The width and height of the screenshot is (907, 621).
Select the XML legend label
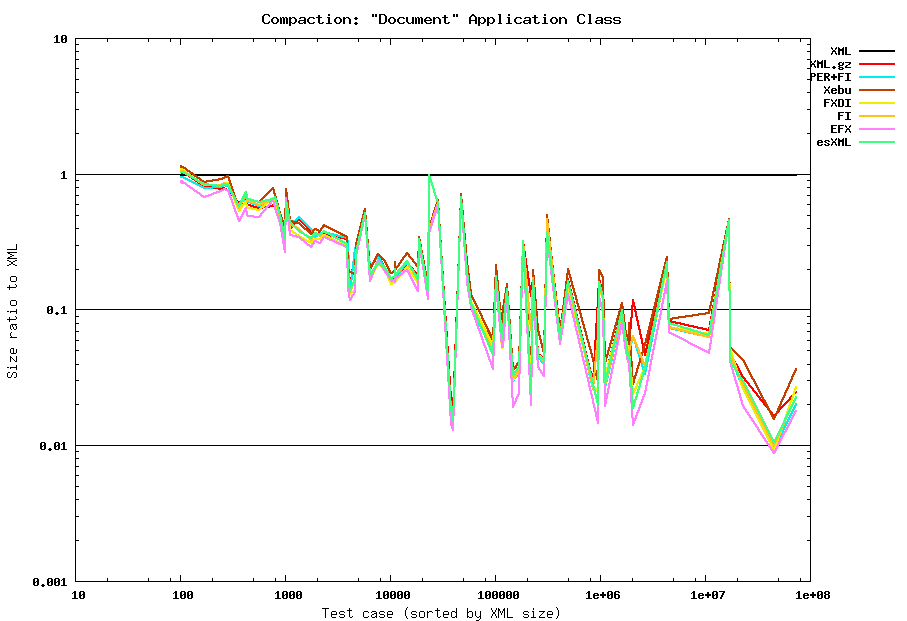click(x=840, y=51)
